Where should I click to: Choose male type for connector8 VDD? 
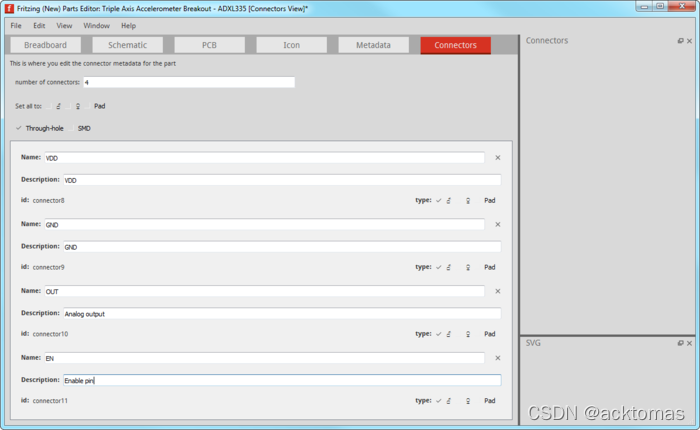tap(444, 200)
